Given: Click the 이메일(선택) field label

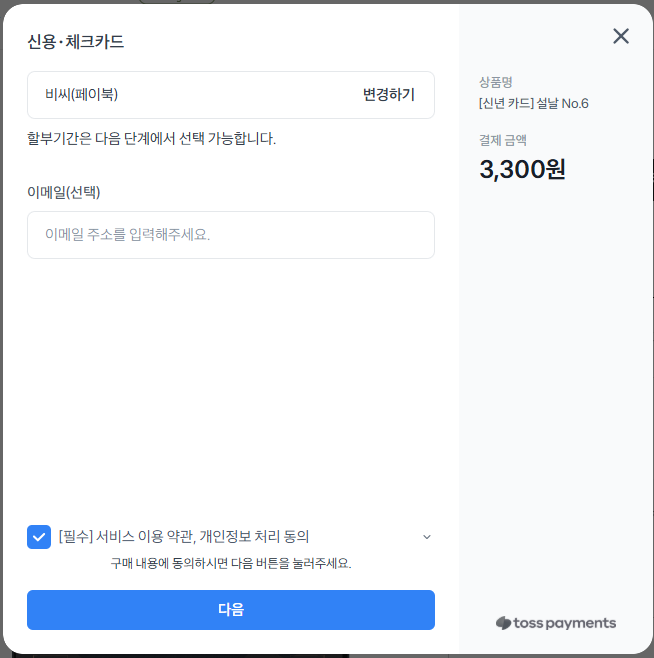Looking at the screenshot, I should point(64,192).
